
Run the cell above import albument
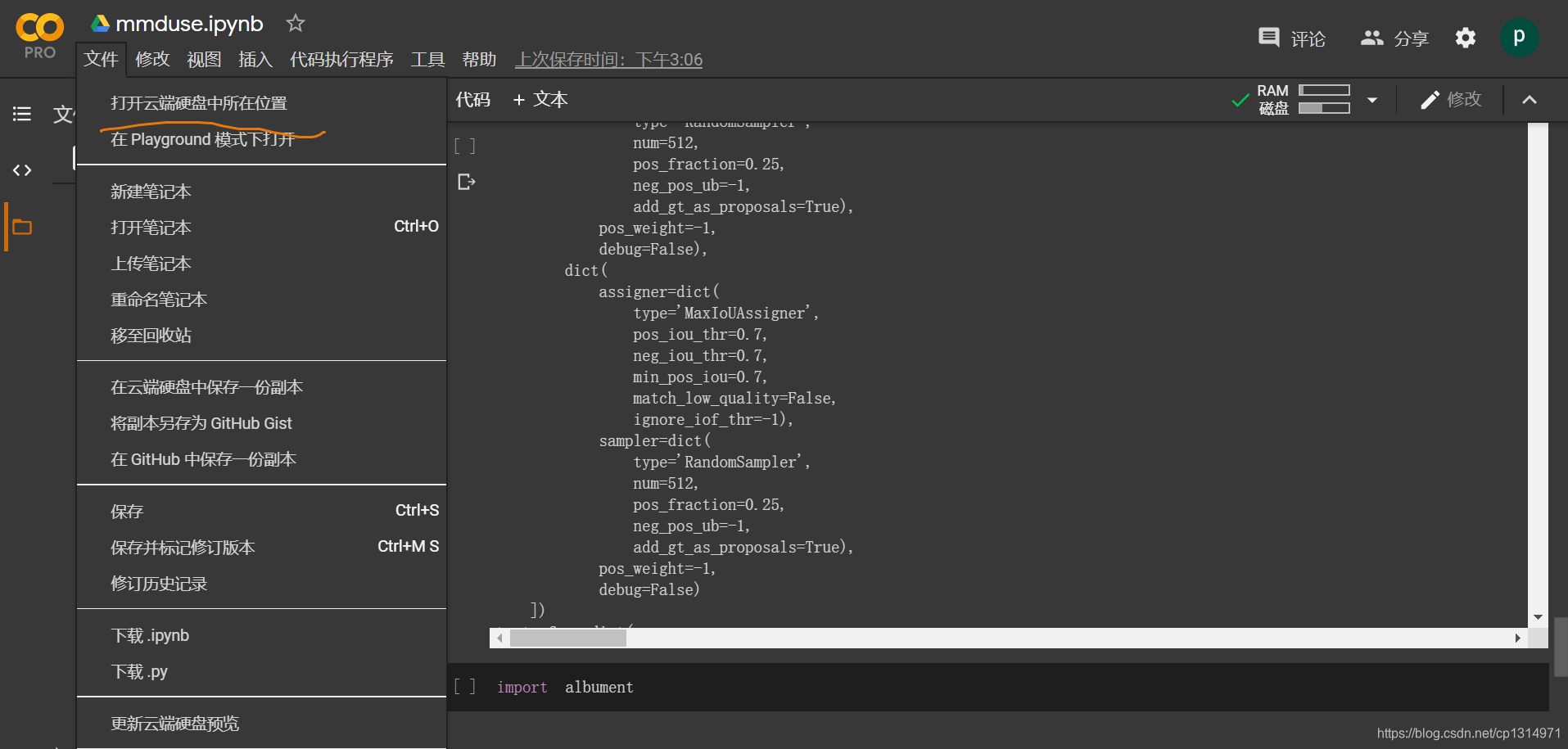pyautogui.click(x=464, y=146)
